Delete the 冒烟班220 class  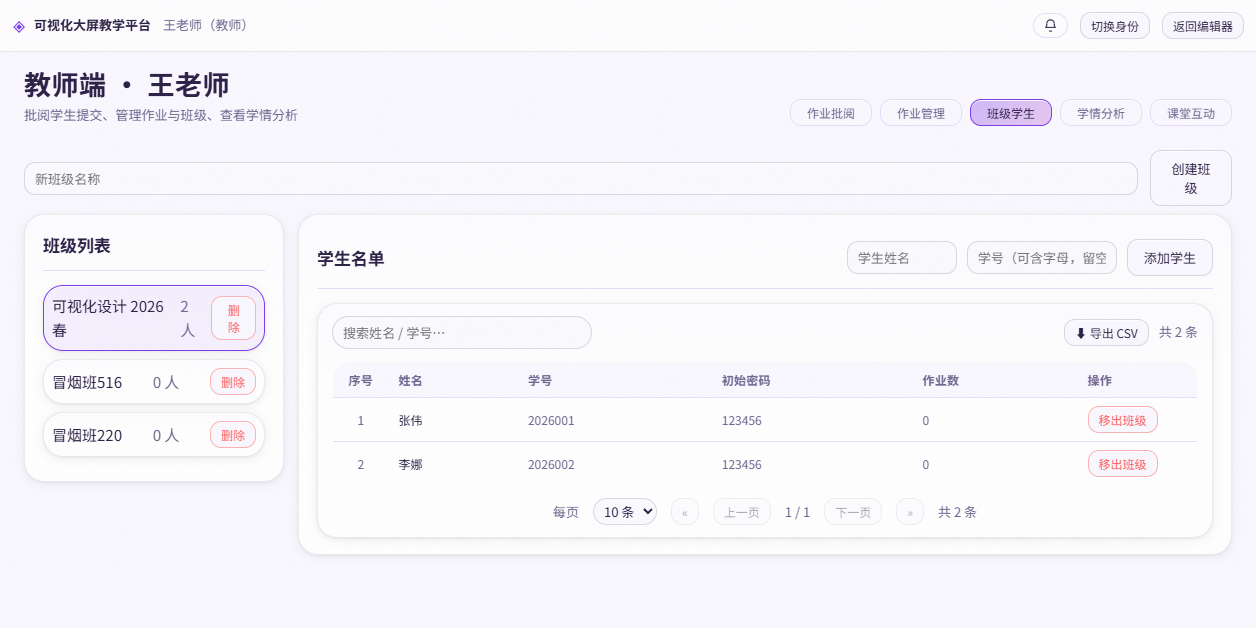(x=233, y=435)
